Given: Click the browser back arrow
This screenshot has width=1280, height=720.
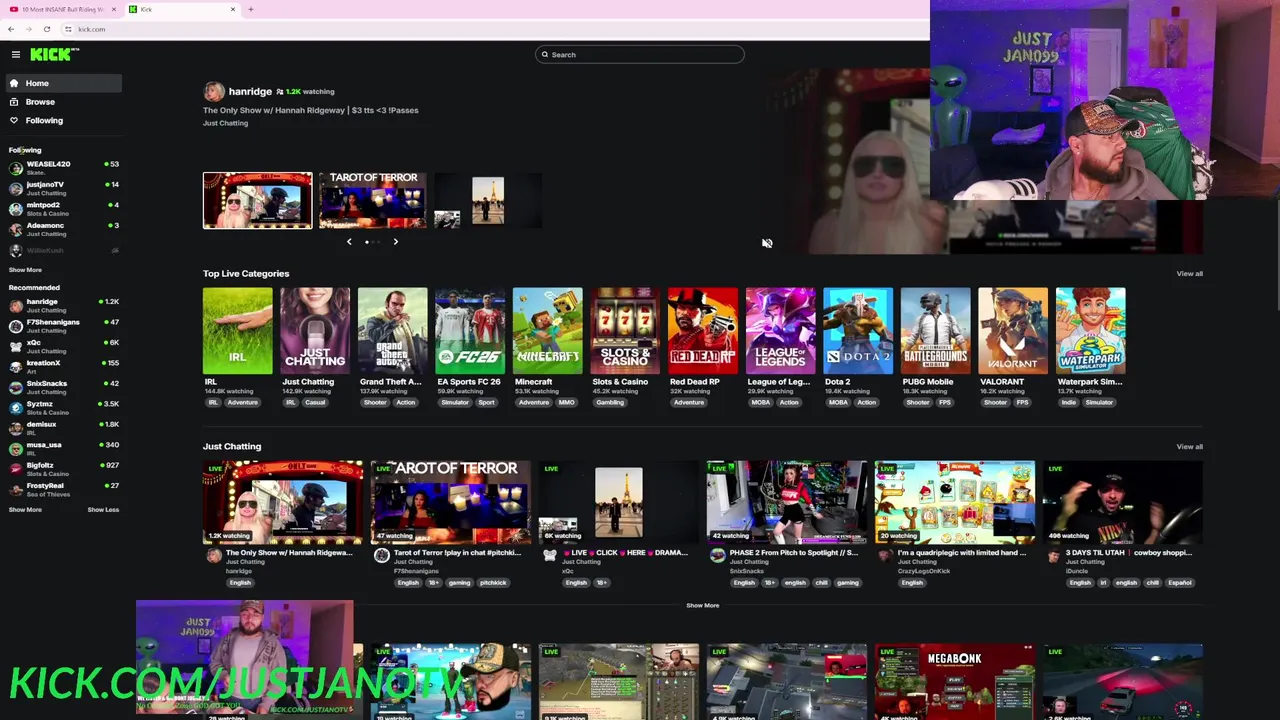Looking at the screenshot, I should pos(10,29).
